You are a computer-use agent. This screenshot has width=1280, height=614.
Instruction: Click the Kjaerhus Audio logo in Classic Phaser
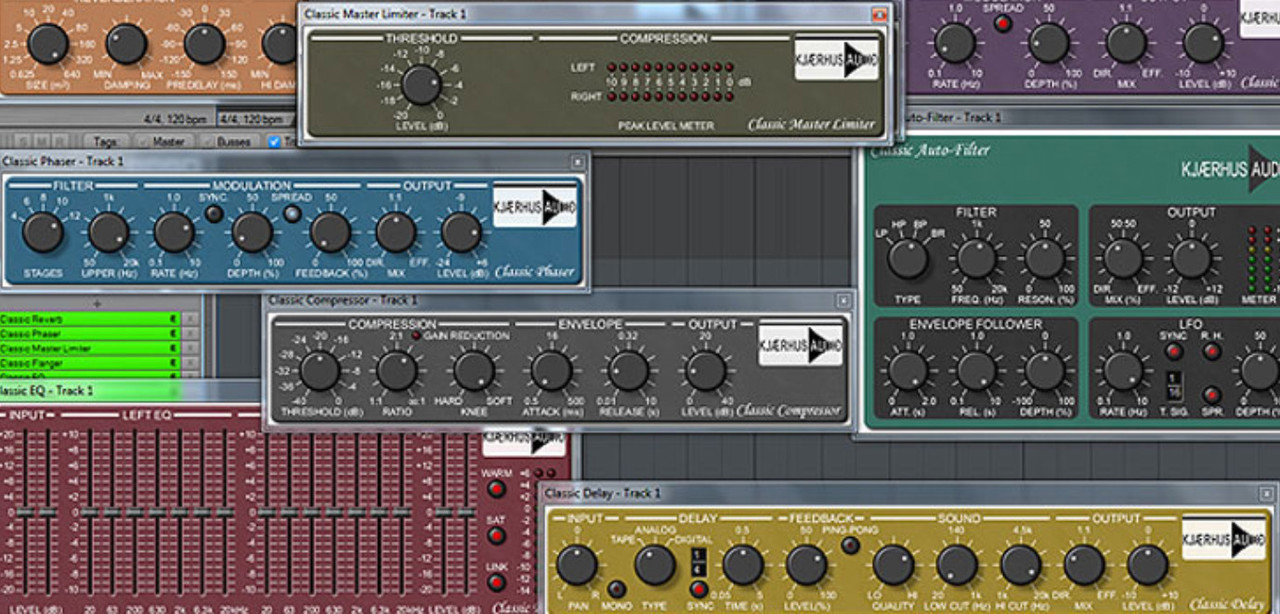pyautogui.click(x=535, y=205)
